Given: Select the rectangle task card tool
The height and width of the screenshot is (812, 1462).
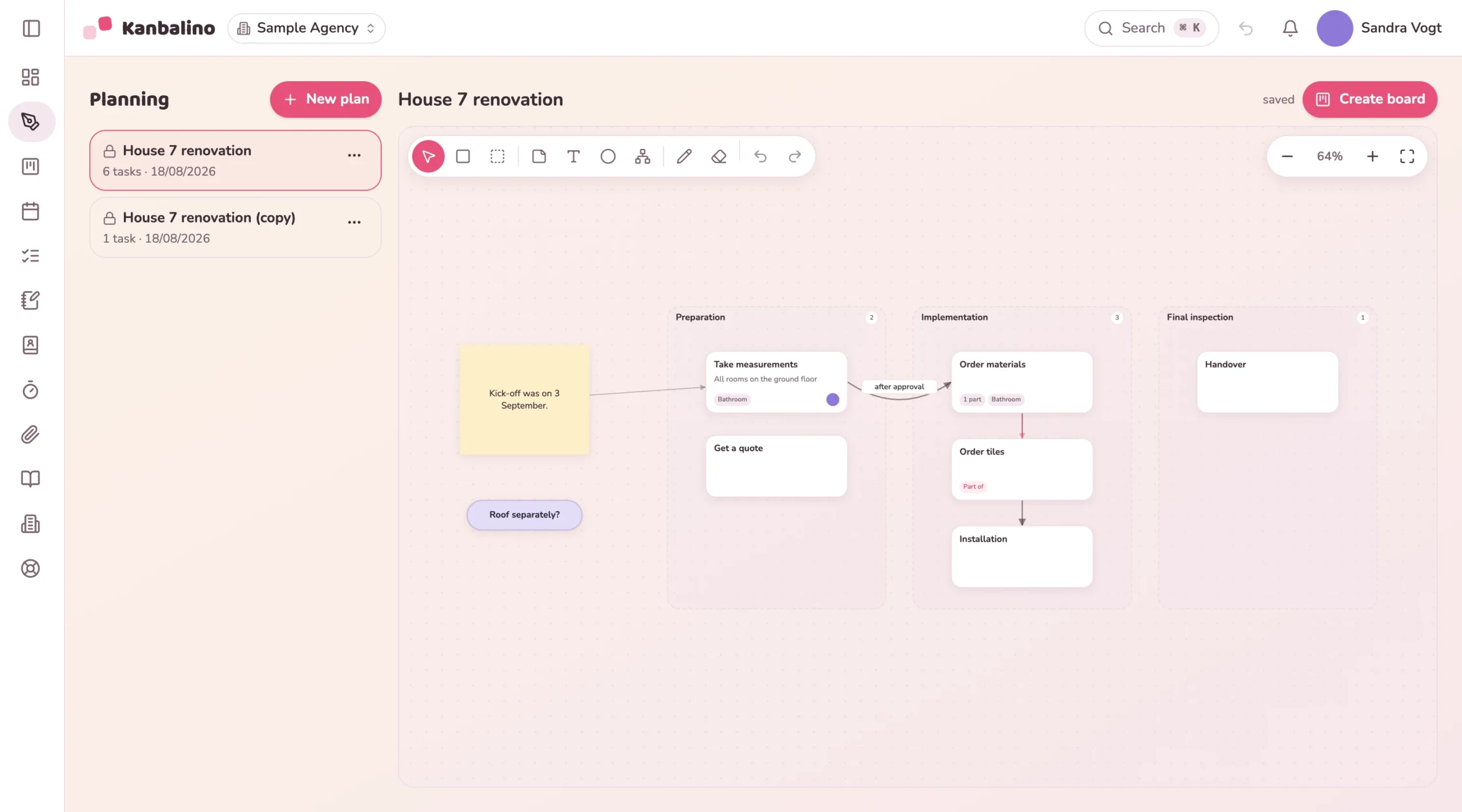Looking at the screenshot, I should [x=463, y=156].
